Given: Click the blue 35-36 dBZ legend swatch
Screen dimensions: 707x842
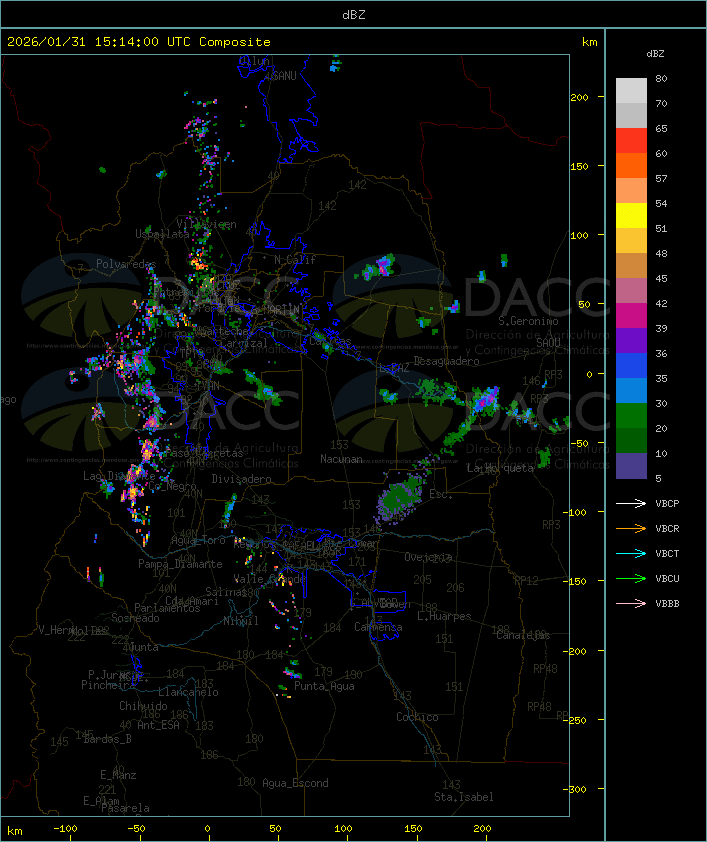Looking at the screenshot, I should pyautogui.click(x=631, y=366).
